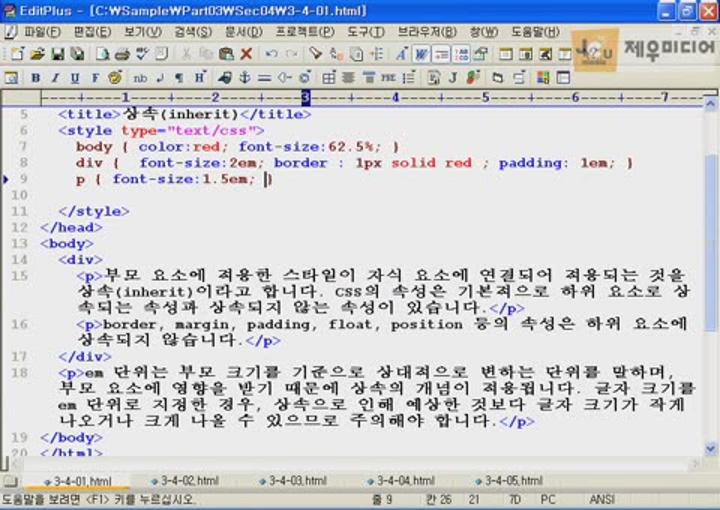Screen dimensions: 720x510
Task: Click the Save floppy disk icon
Action: (x=57, y=54)
